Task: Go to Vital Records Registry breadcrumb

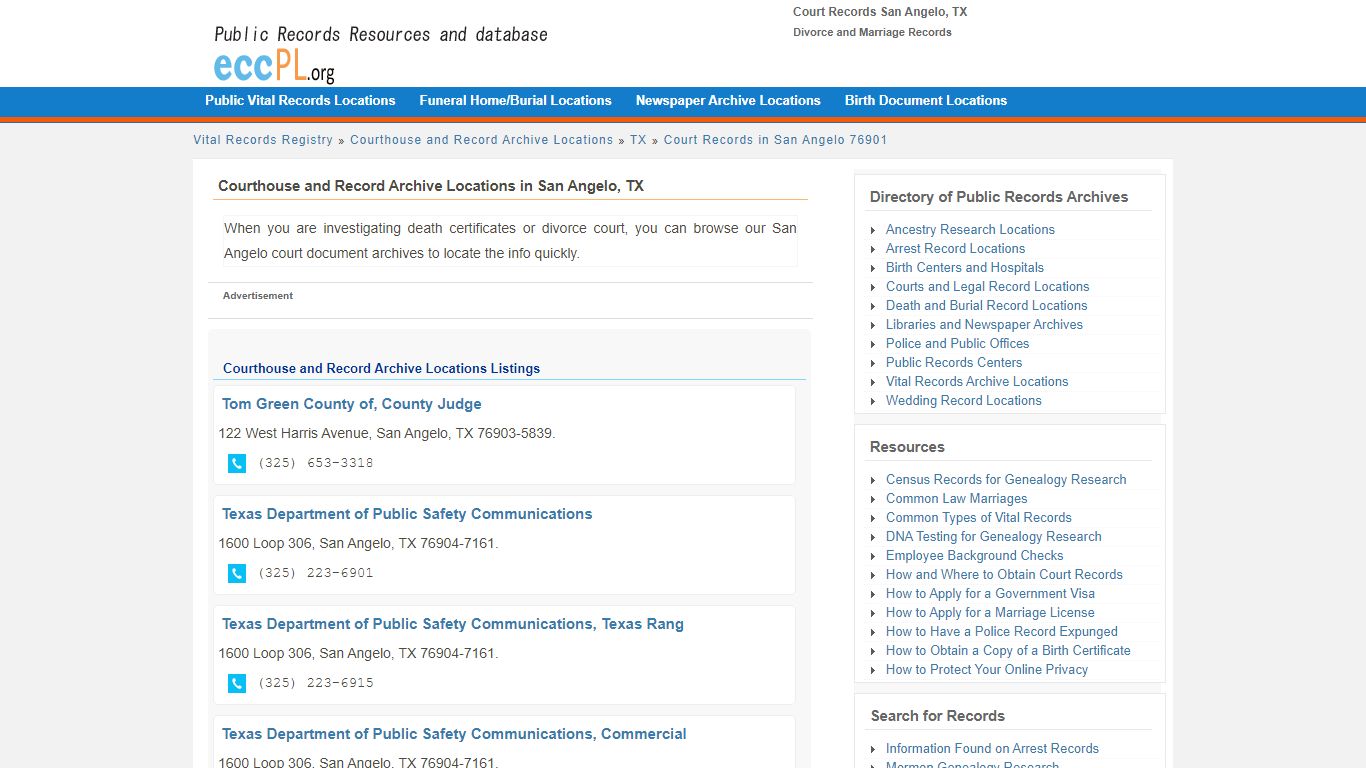Action: point(263,140)
